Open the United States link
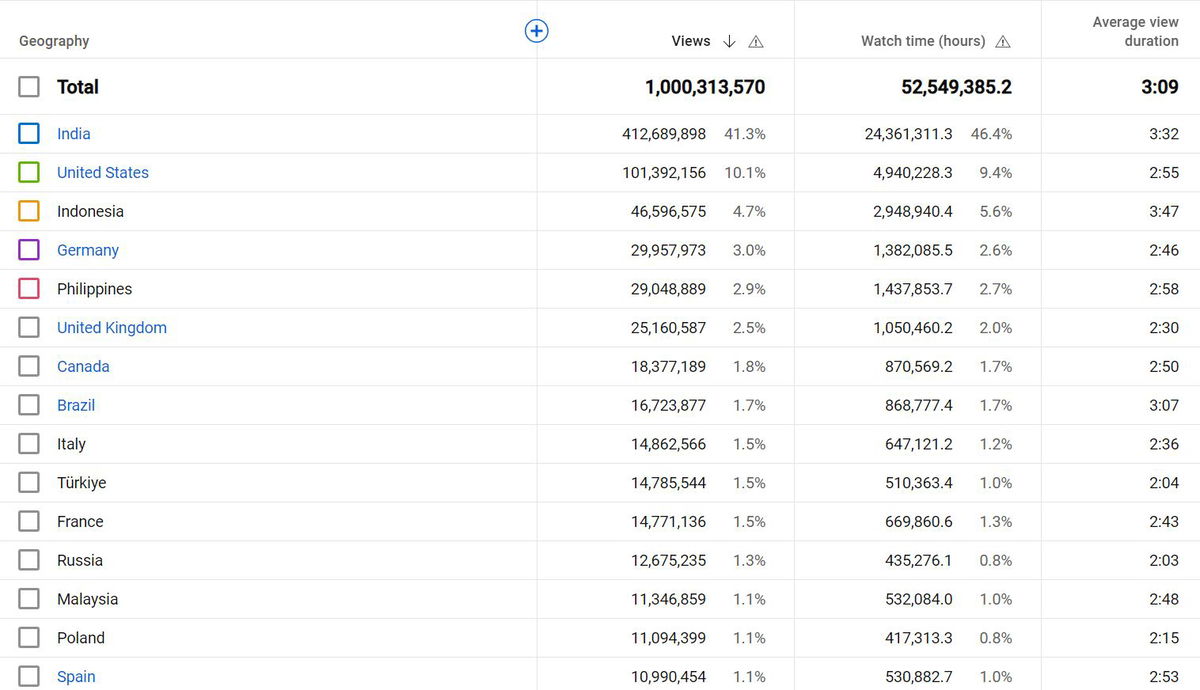The width and height of the screenshot is (1200, 690). coord(102,173)
